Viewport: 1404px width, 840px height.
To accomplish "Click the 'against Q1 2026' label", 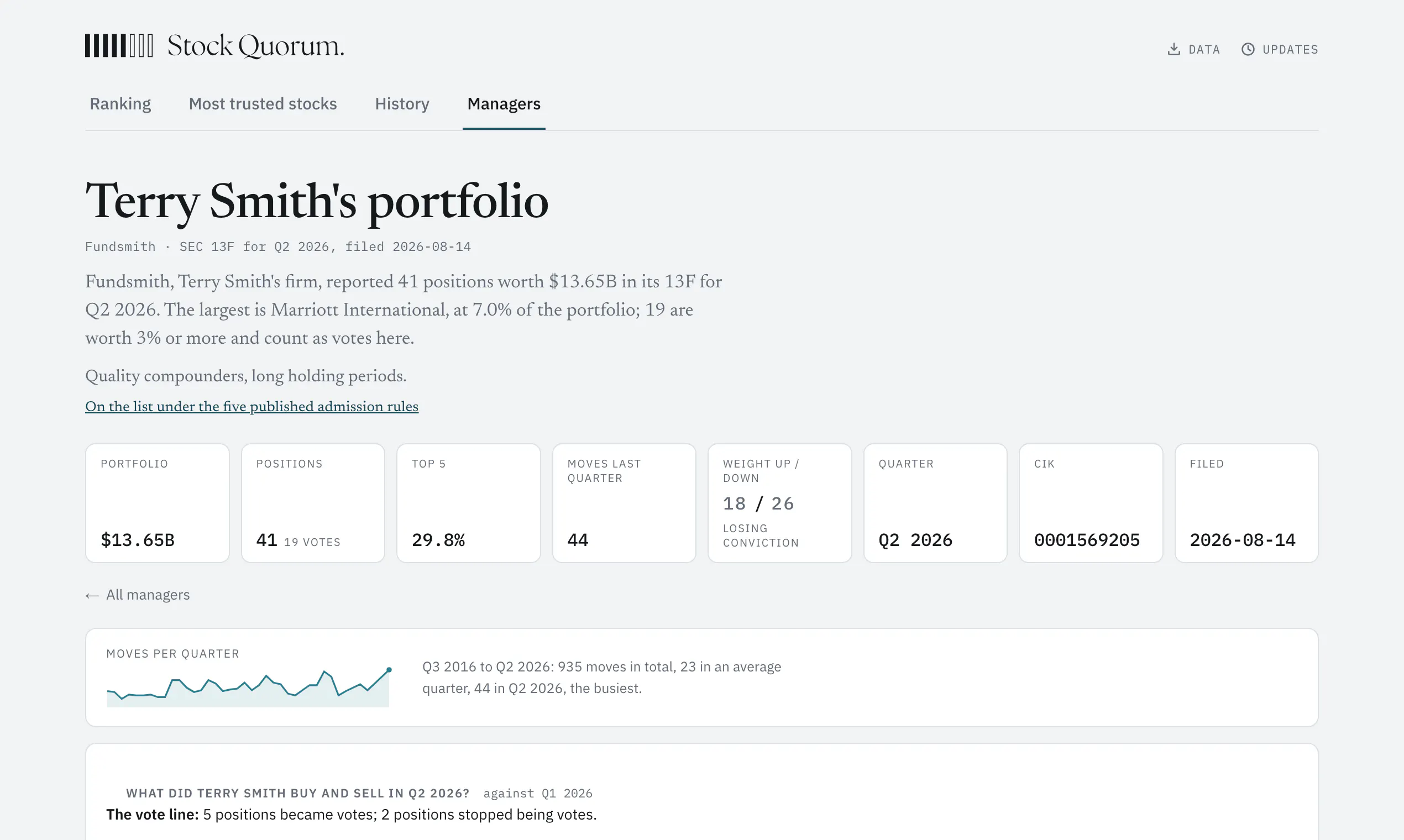I will click(538, 794).
